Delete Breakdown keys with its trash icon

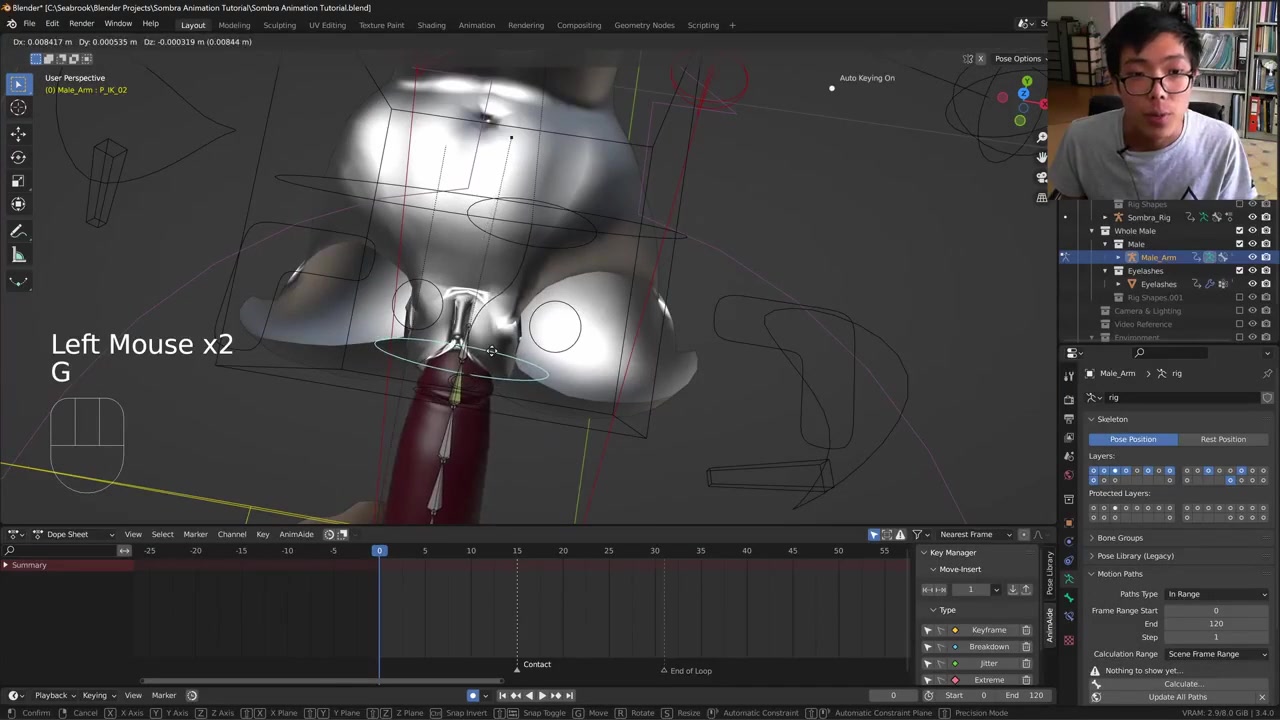click(x=1026, y=647)
